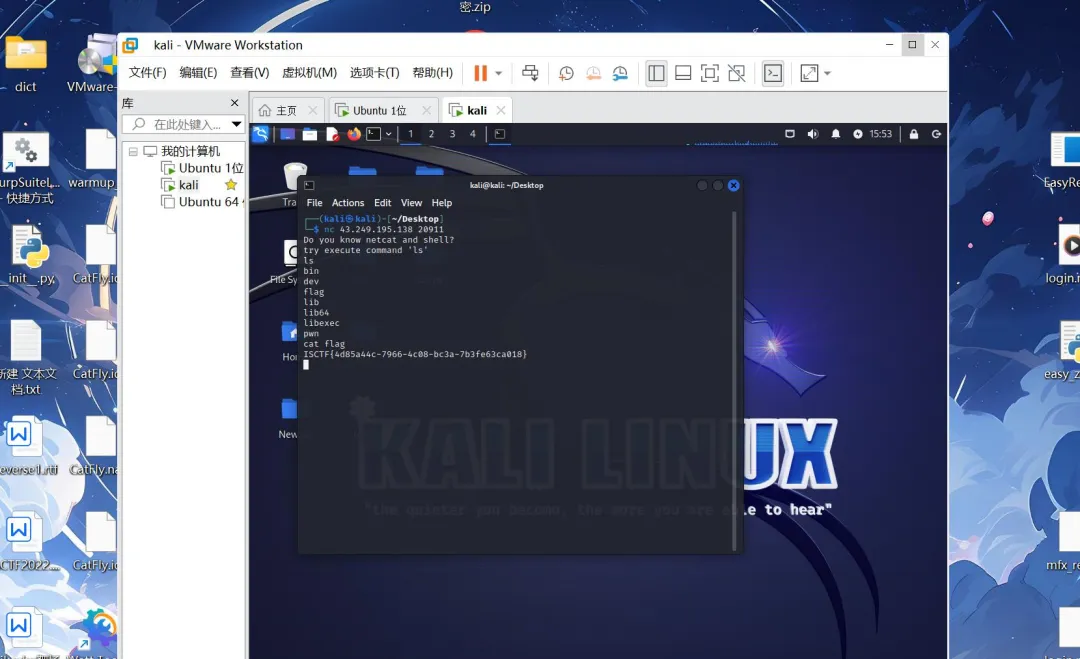Open the Kali applications menu dragon icon

click(260, 134)
